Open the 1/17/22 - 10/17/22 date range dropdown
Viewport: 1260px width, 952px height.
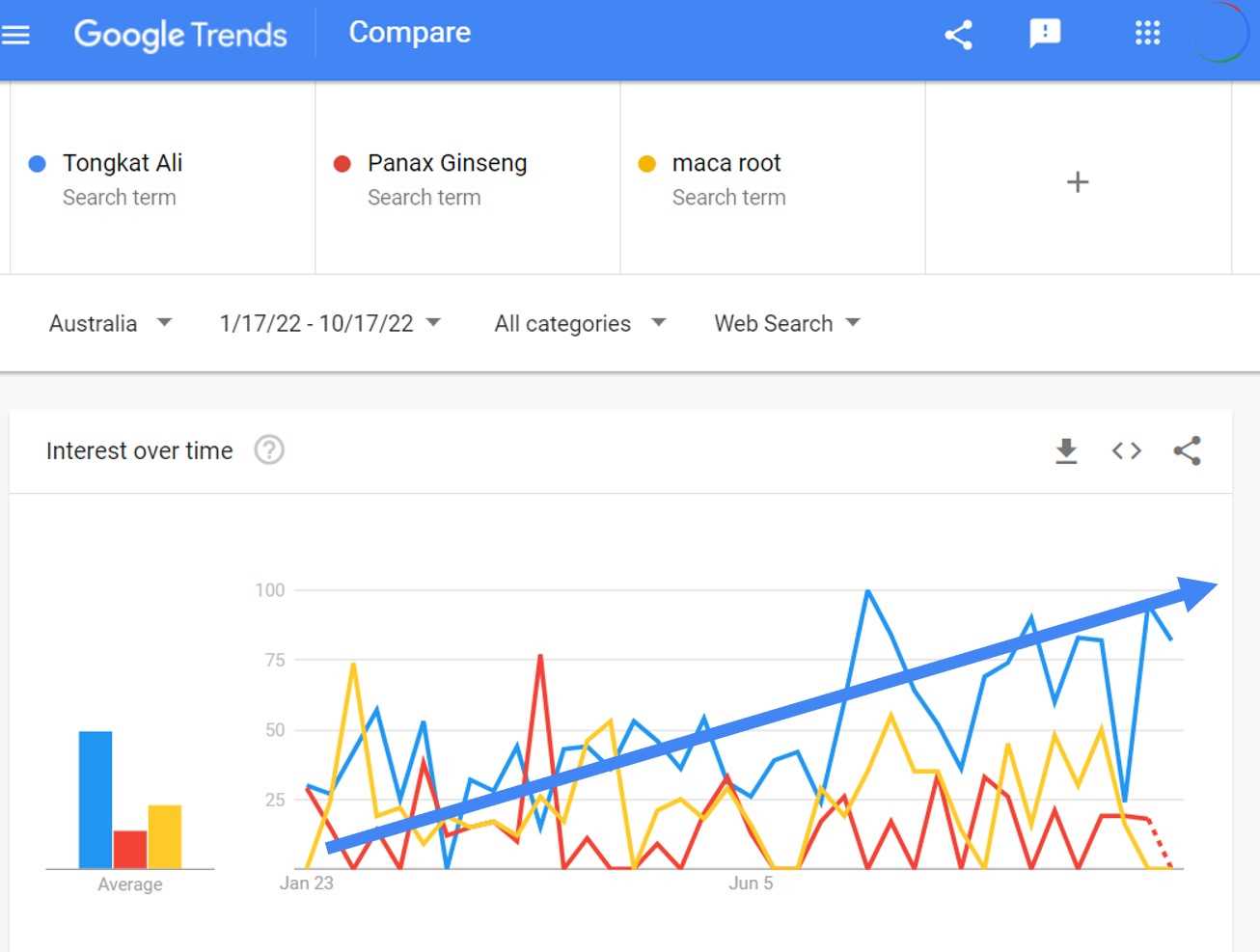tap(330, 323)
